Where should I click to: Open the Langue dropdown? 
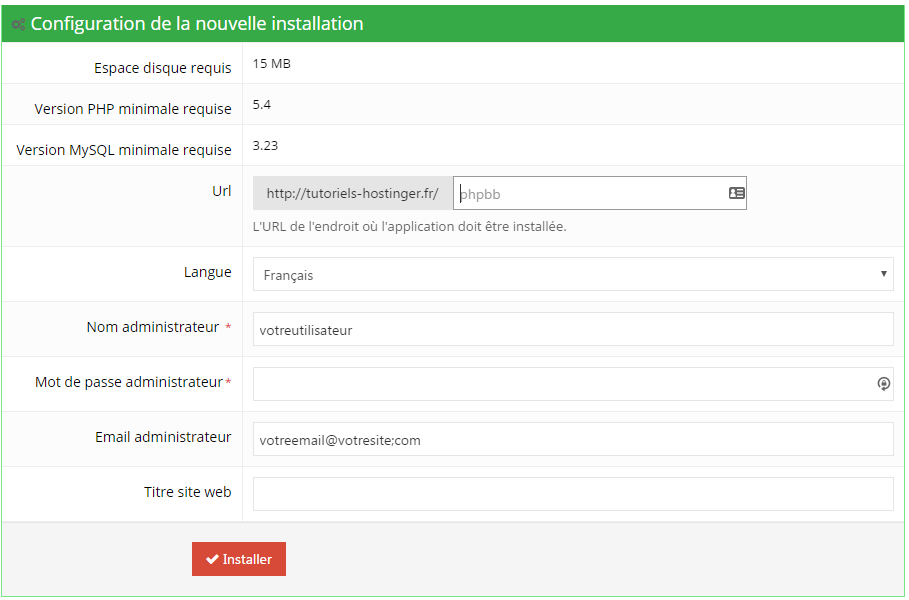coord(573,273)
